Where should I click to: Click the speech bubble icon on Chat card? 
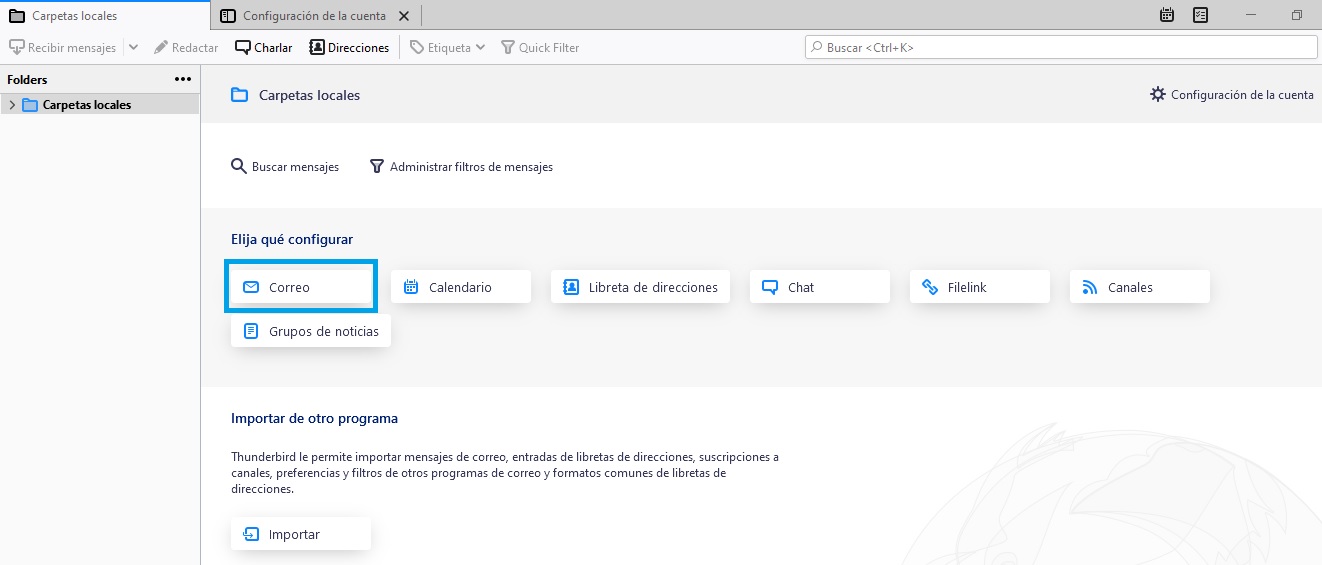click(770, 287)
